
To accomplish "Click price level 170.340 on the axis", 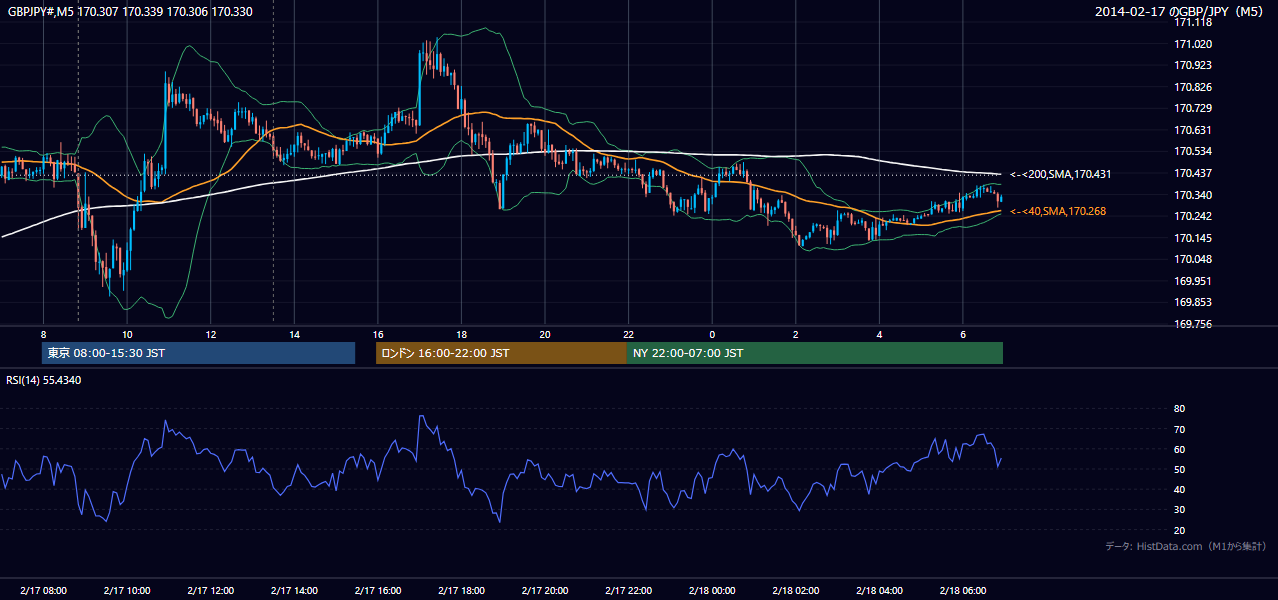I will coord(1193,195).
